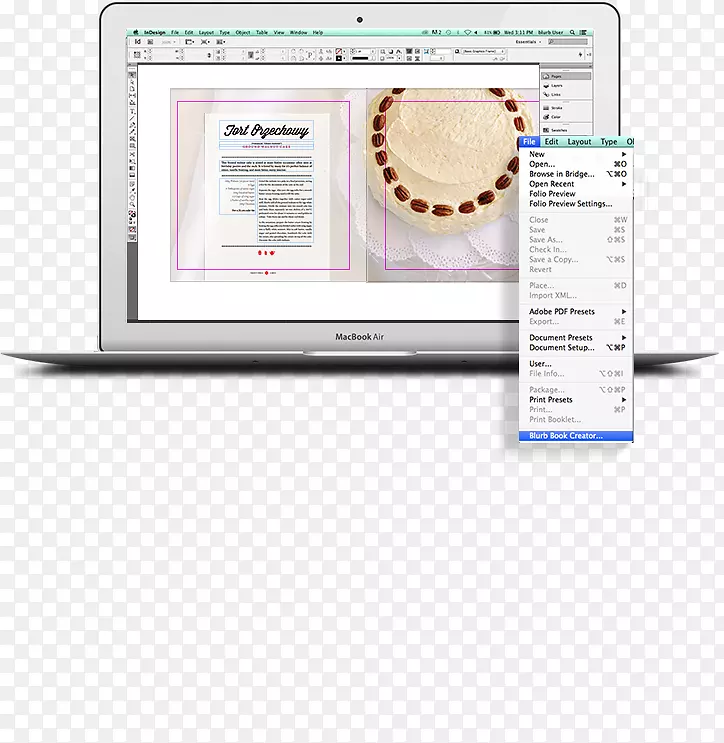Expand the New submenu arrow
The image size is (724, 743).
coord(624,154)
